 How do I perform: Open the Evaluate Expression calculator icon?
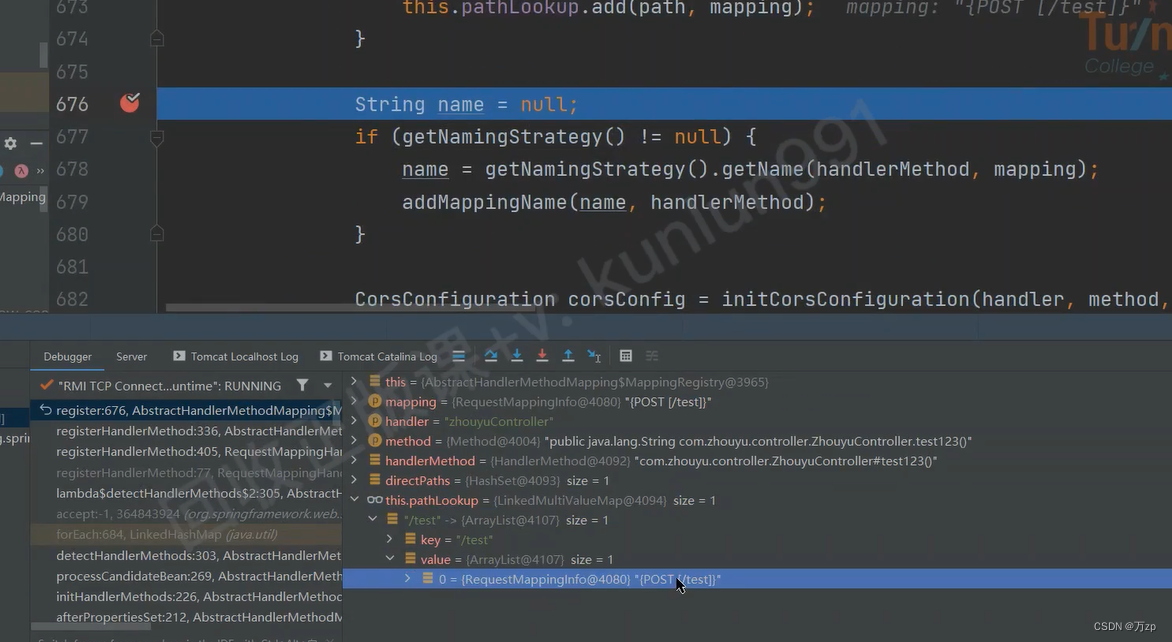click(626, 356)
